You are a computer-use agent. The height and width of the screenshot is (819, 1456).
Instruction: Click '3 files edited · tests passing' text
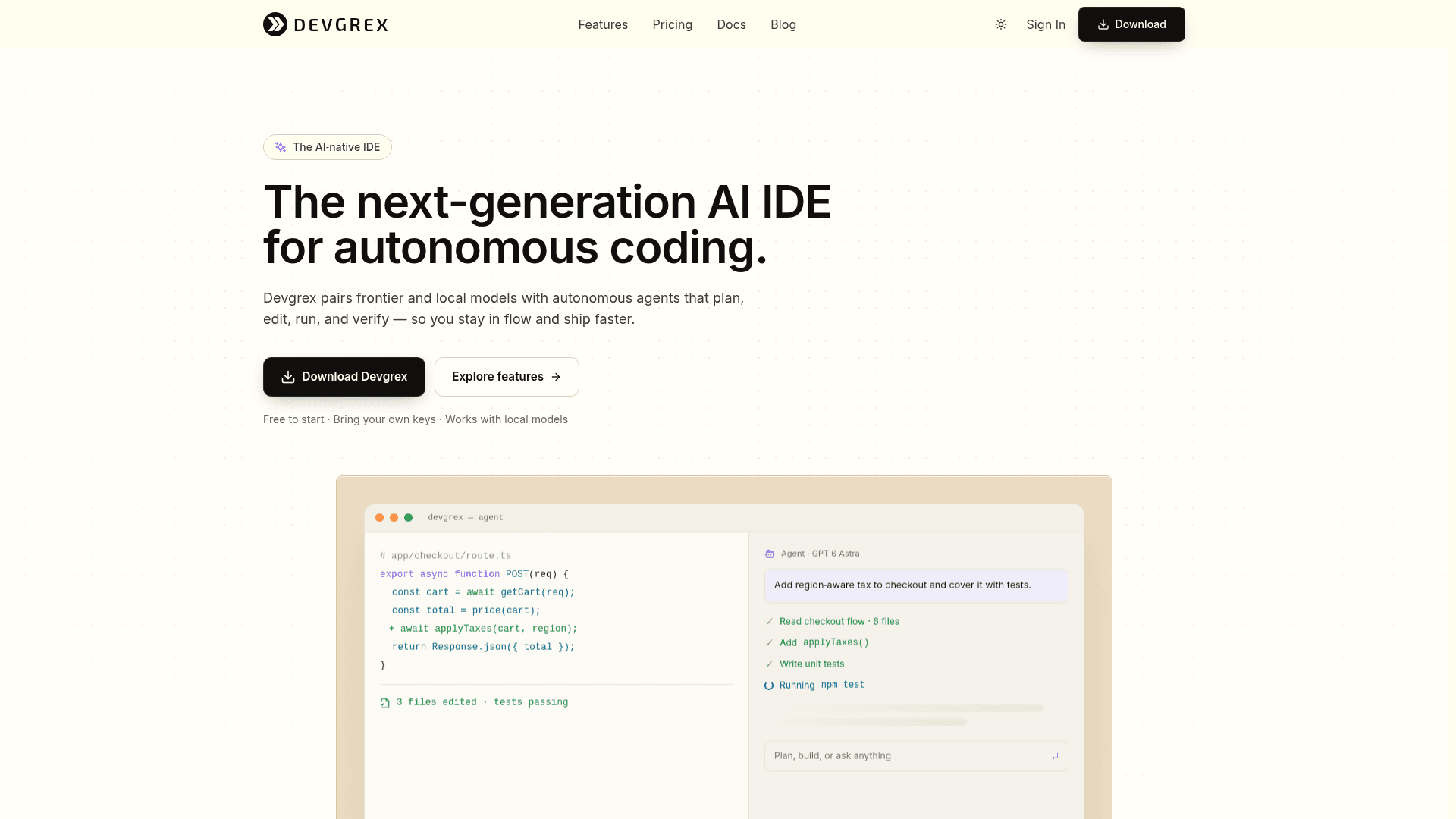(482, 702)
